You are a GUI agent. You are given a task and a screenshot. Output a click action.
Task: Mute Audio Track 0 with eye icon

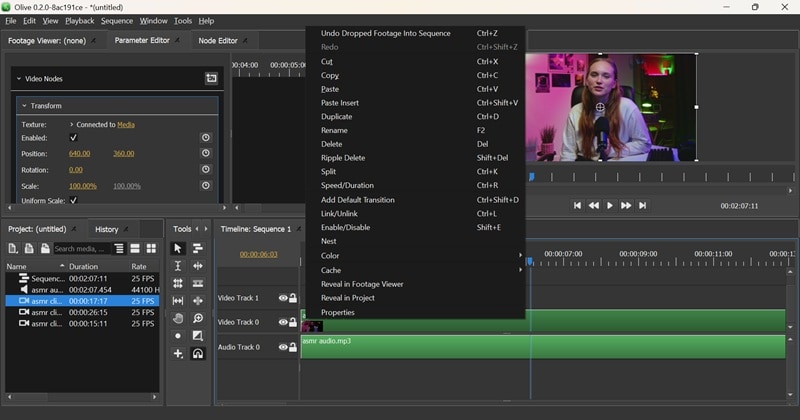[283, 347]
